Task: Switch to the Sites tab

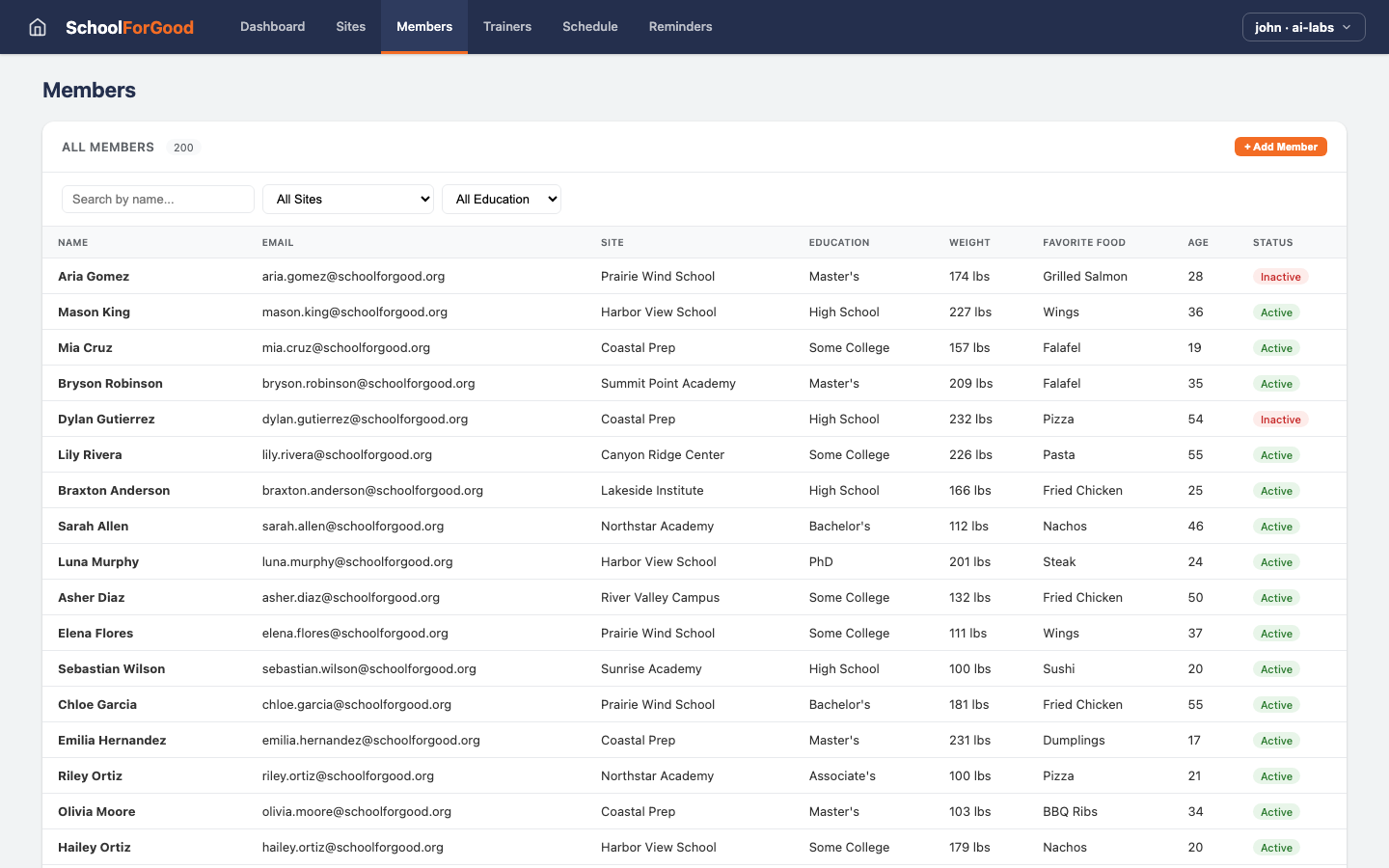Action: [x=350, y=27]
